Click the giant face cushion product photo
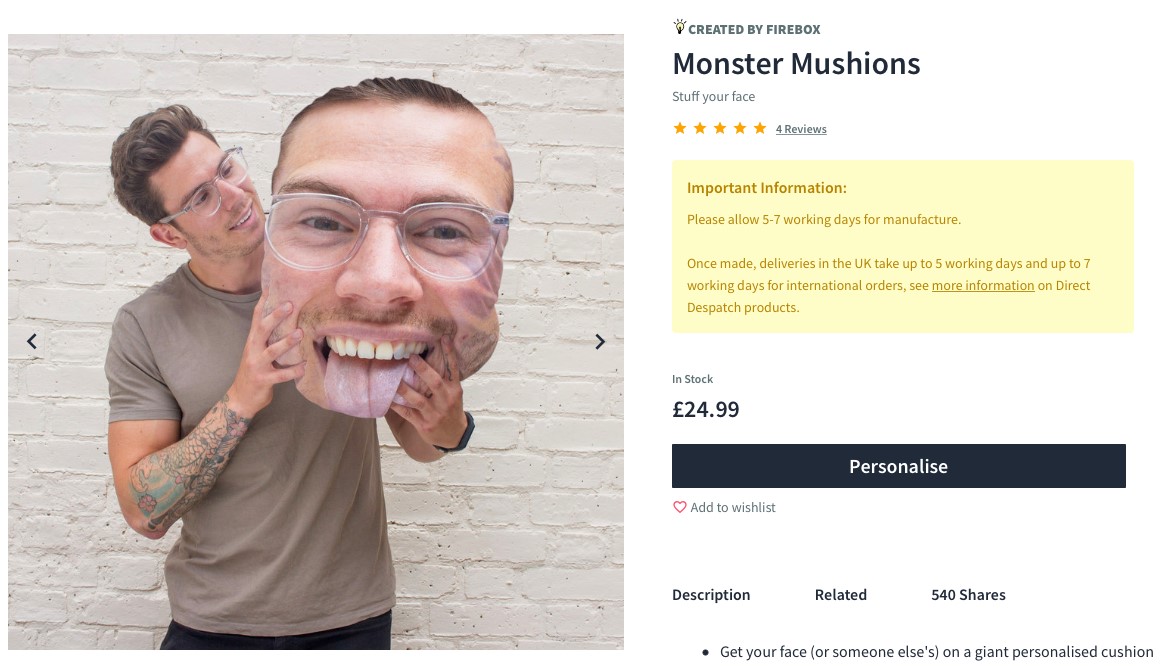This screenshot has height=666, width=1163. tap(316, 342)
